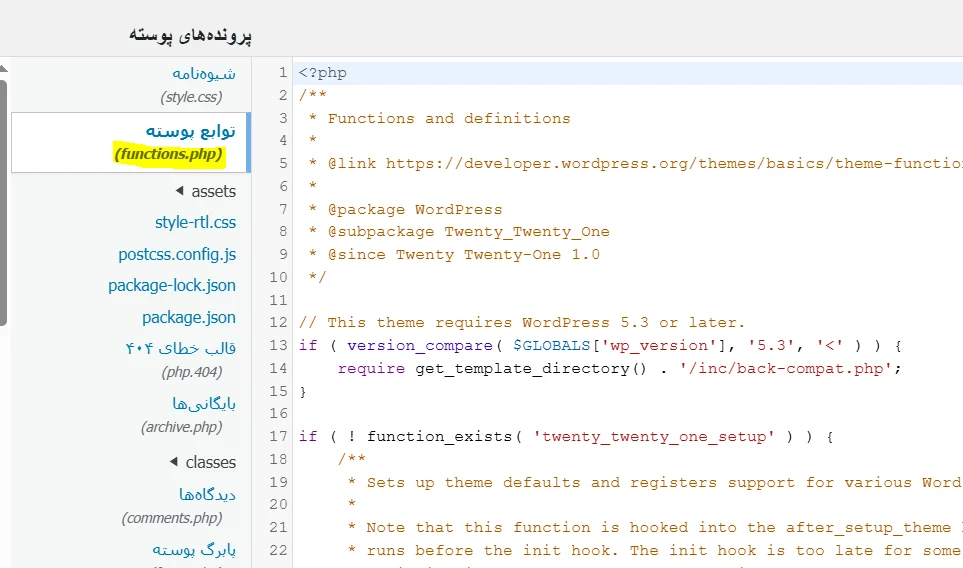The width and height of the screenshot is (963, 568).
Task: Place cursor on the version_compare code line
Action: coord(600,345)
